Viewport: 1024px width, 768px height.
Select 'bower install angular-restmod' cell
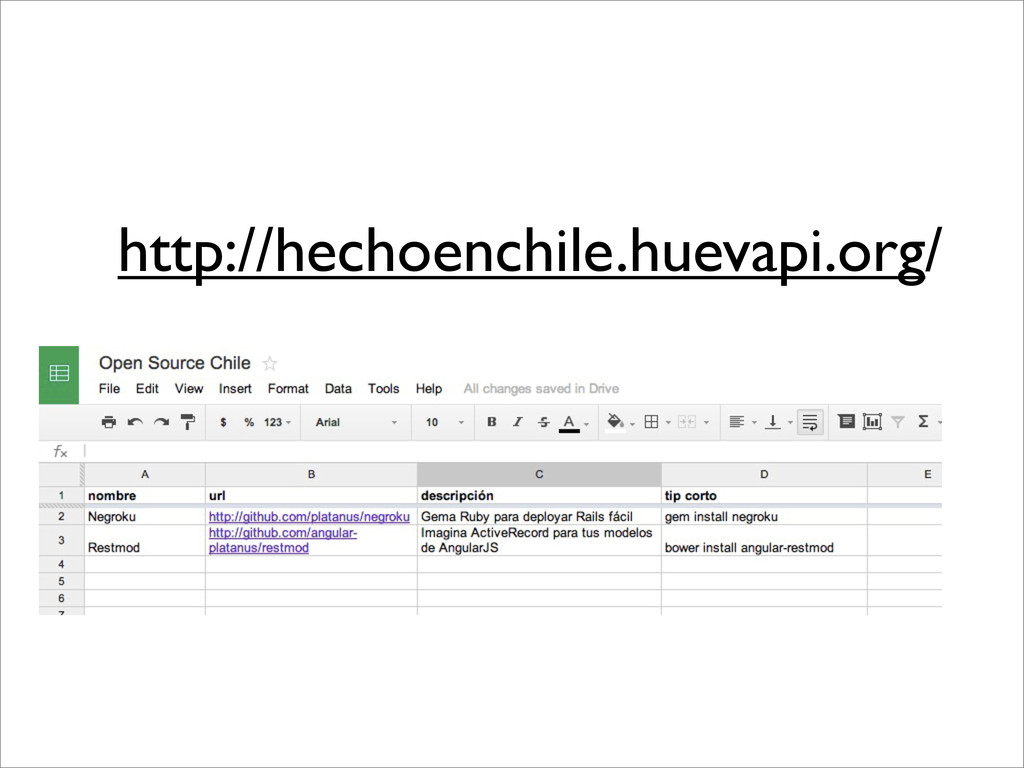click(x=764, y=540)
